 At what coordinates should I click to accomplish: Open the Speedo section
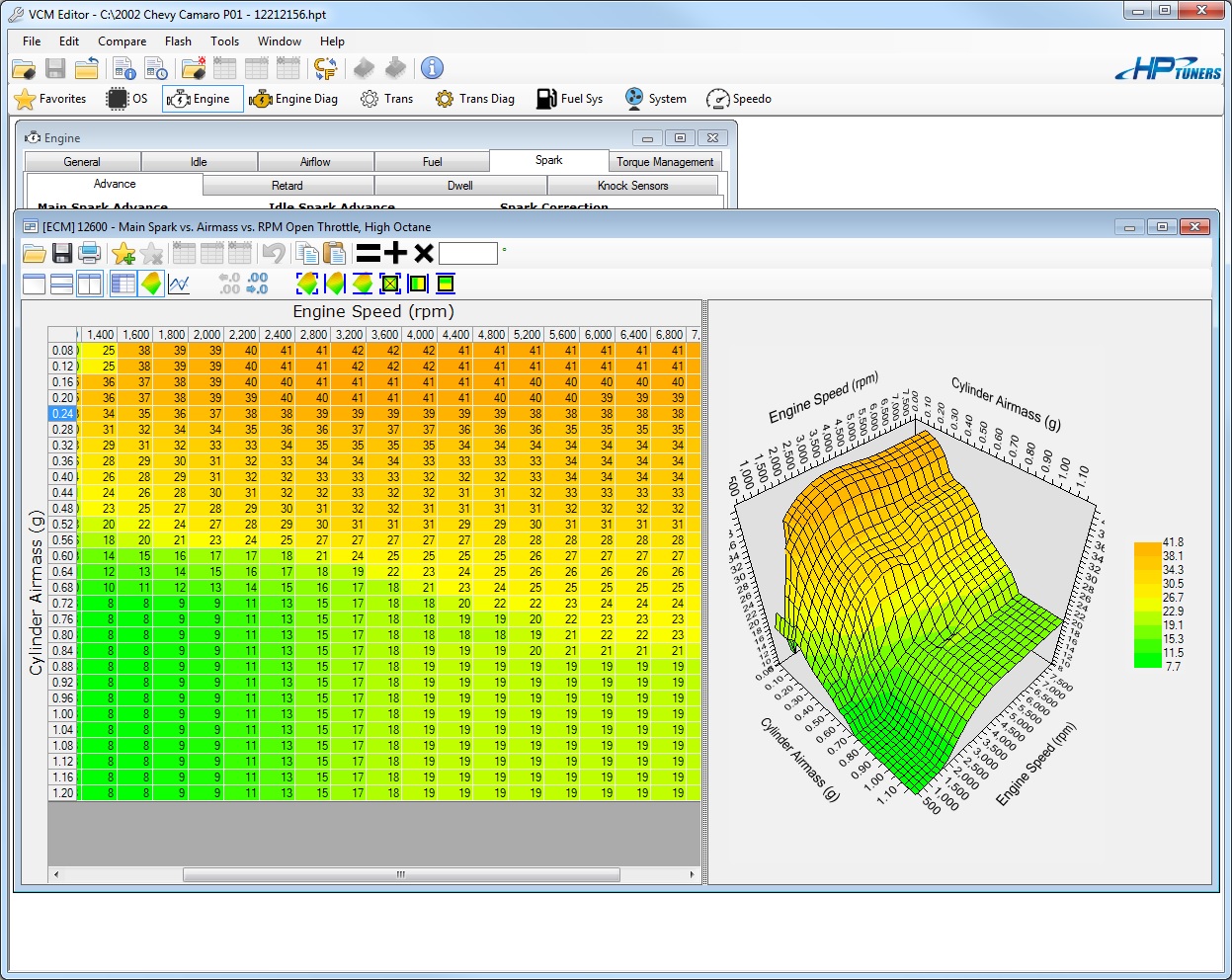tap(739, 99)
